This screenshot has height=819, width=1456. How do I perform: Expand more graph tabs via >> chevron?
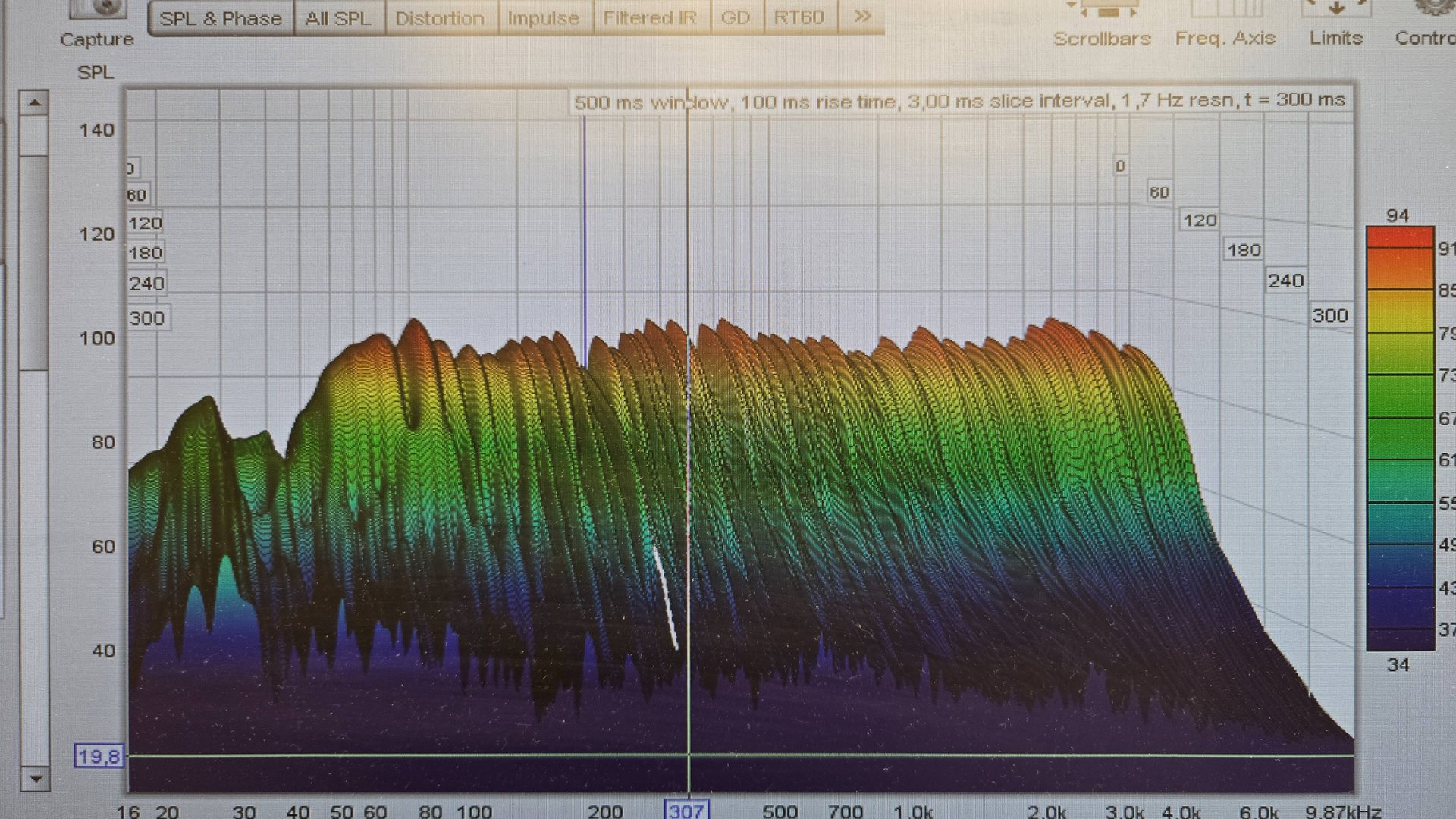click(x=862, y=17)
